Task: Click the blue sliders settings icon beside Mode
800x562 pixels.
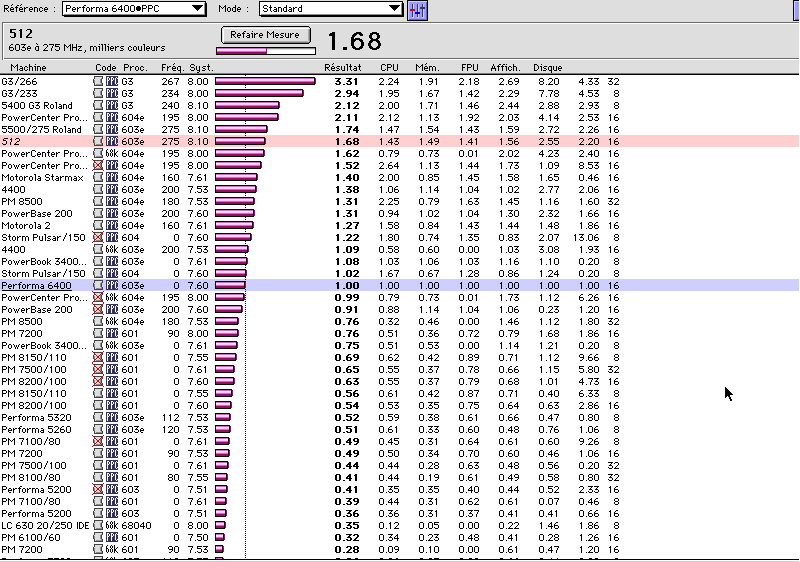Action: point(417,10)
